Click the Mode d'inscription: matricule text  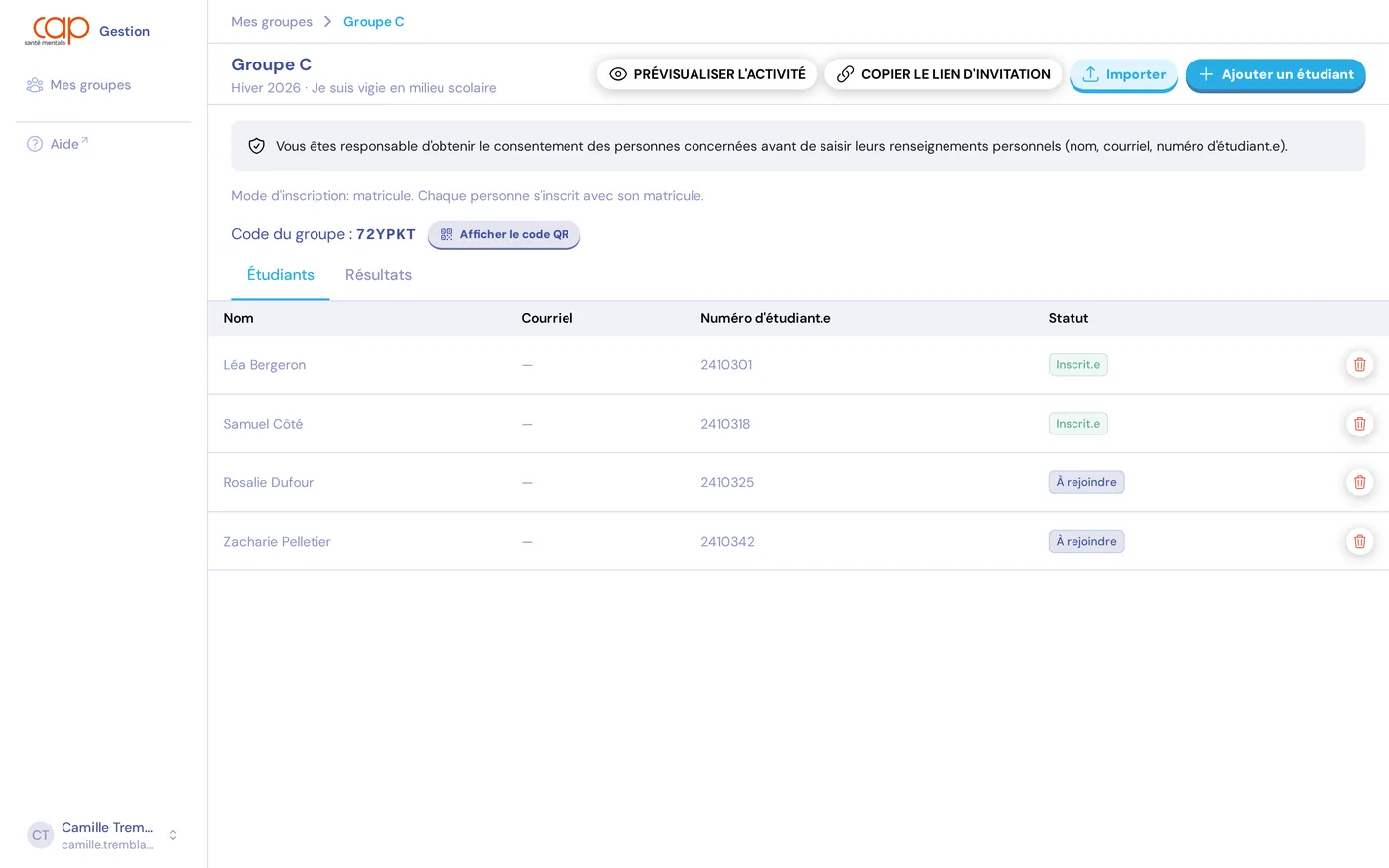tap(467, 196)
